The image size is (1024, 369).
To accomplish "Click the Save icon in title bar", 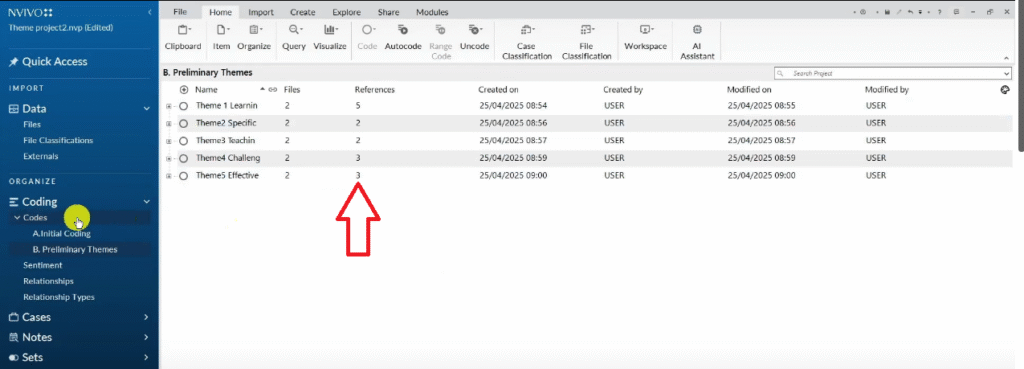I will click(887, 12).
